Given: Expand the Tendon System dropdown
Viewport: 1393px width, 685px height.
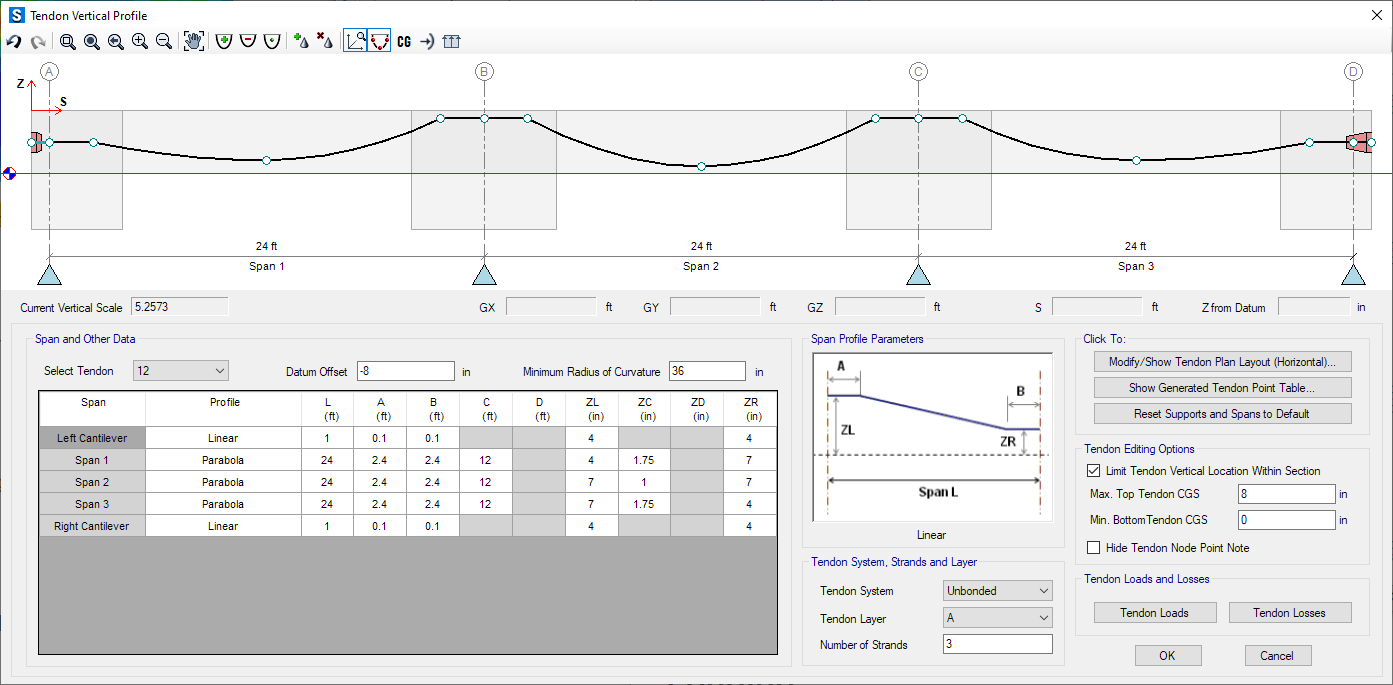Looking at the screenshot, I should pyautogui.click(x=997, y=591).
